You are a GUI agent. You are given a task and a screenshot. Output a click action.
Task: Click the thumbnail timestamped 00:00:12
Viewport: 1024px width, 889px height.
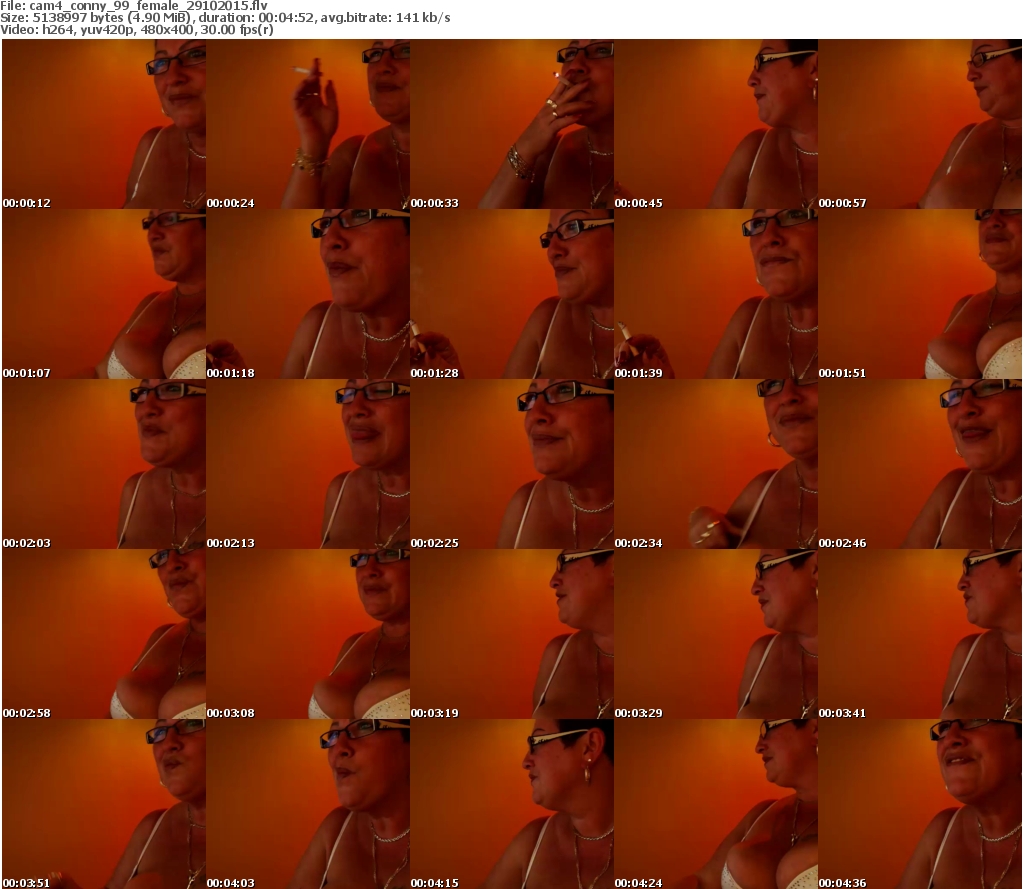(104, 124)
